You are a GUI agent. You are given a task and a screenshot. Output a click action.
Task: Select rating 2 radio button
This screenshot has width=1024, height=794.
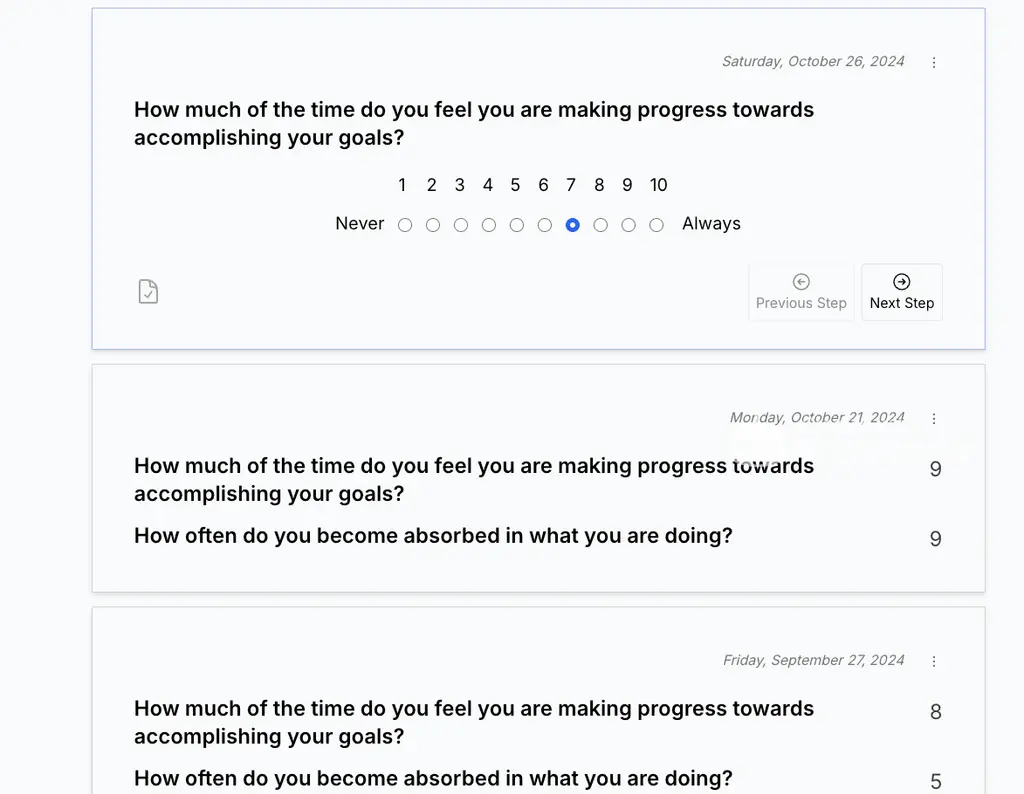click(x=433, y=225)
